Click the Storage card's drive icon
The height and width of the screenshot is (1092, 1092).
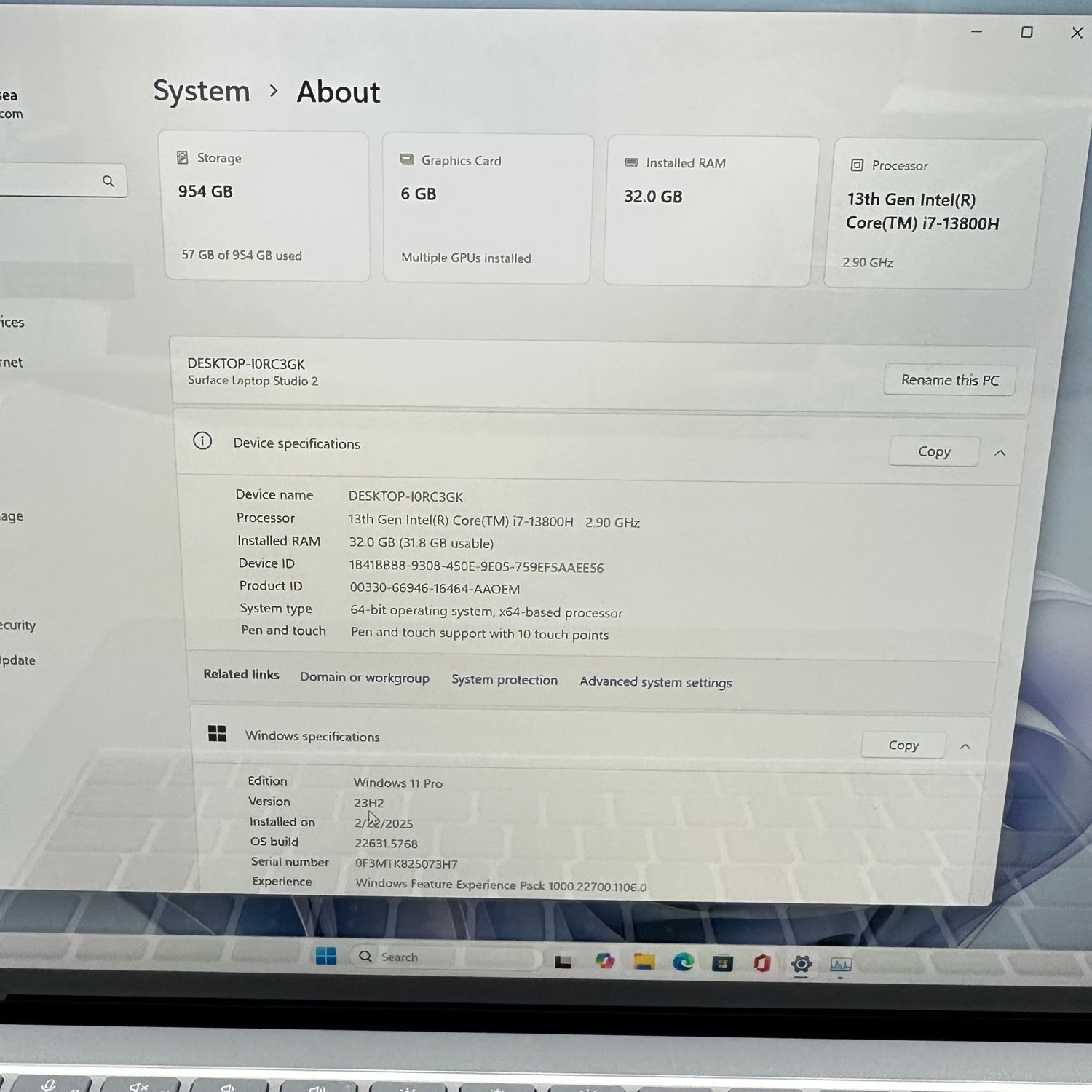tap(183, 157)
